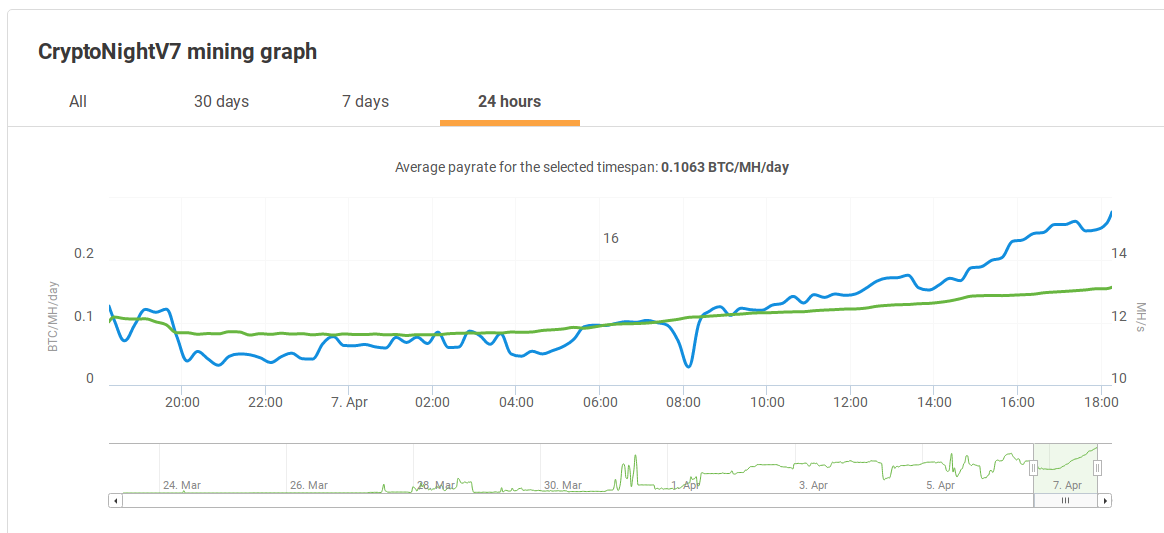Click the navigator timeline at 5. Apr
The height and width of the screenshot is (533, 1164).
tap(941, 485)
